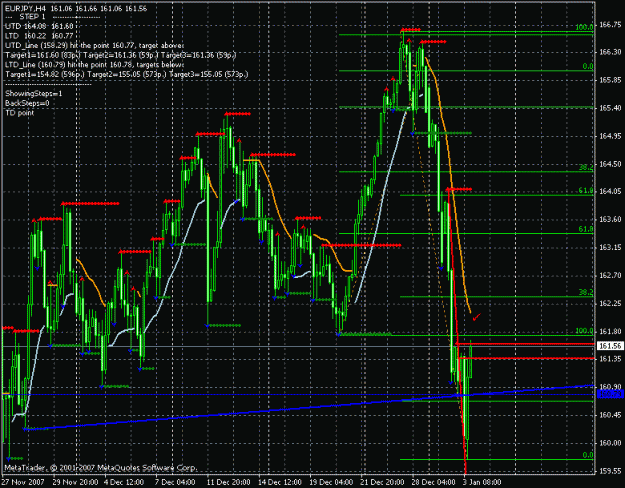Screen dimensions: 625x488
Task: Click the 'Target1=161.60 (83p.)' targets line
Action: point(120,55)
